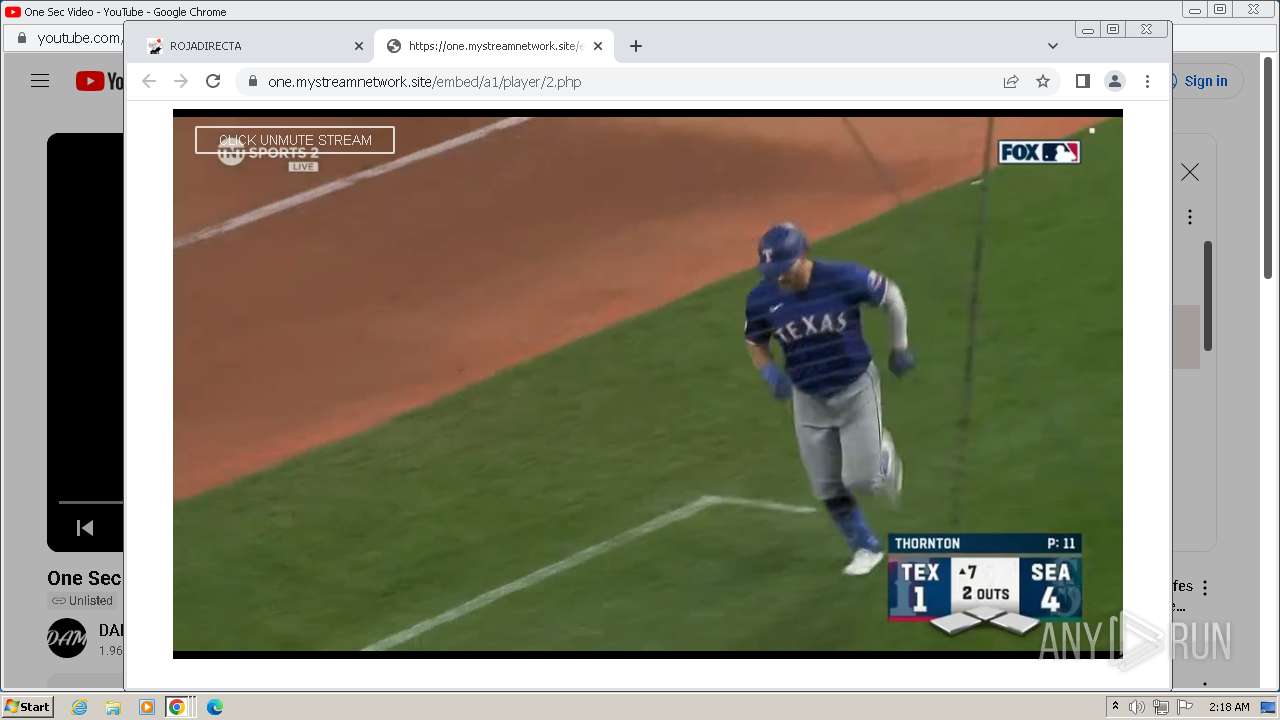Switch to the ROJADIRECTA tab
This screenshot has height=720, width=1280.
(x=250, y=46)
